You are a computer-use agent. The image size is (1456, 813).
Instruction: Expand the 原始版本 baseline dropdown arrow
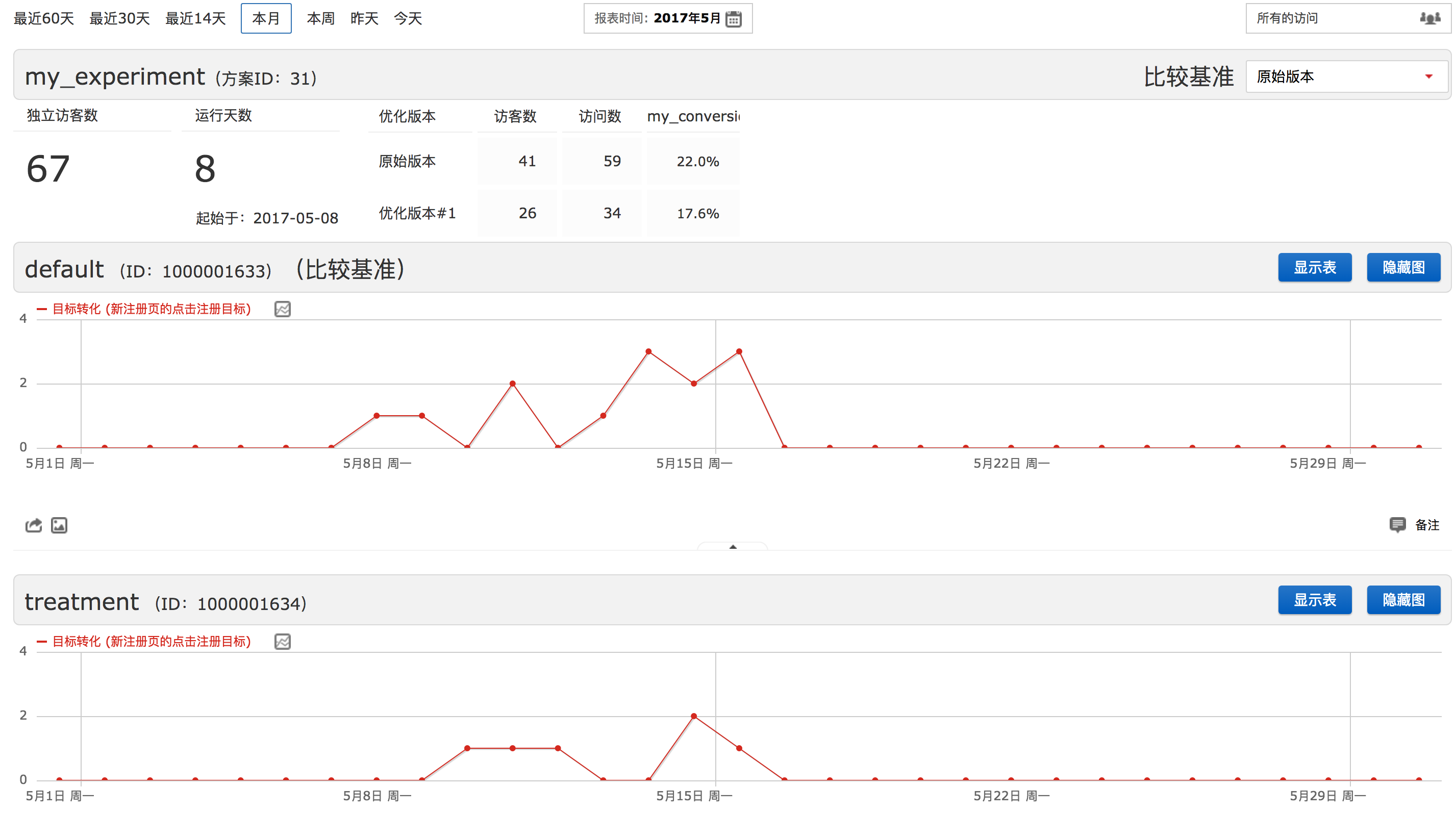[1429, 77]
